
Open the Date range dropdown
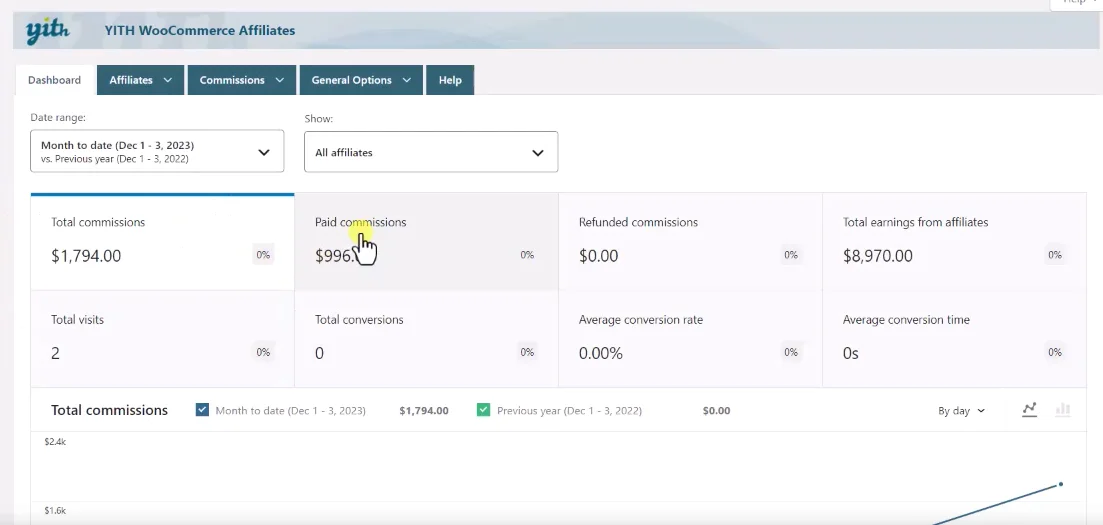[157, 151]
